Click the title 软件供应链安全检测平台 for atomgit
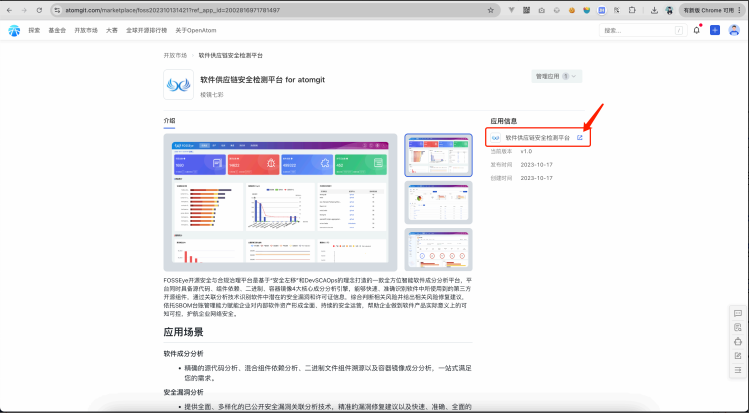The image size is (749, 413). (262, 80)
